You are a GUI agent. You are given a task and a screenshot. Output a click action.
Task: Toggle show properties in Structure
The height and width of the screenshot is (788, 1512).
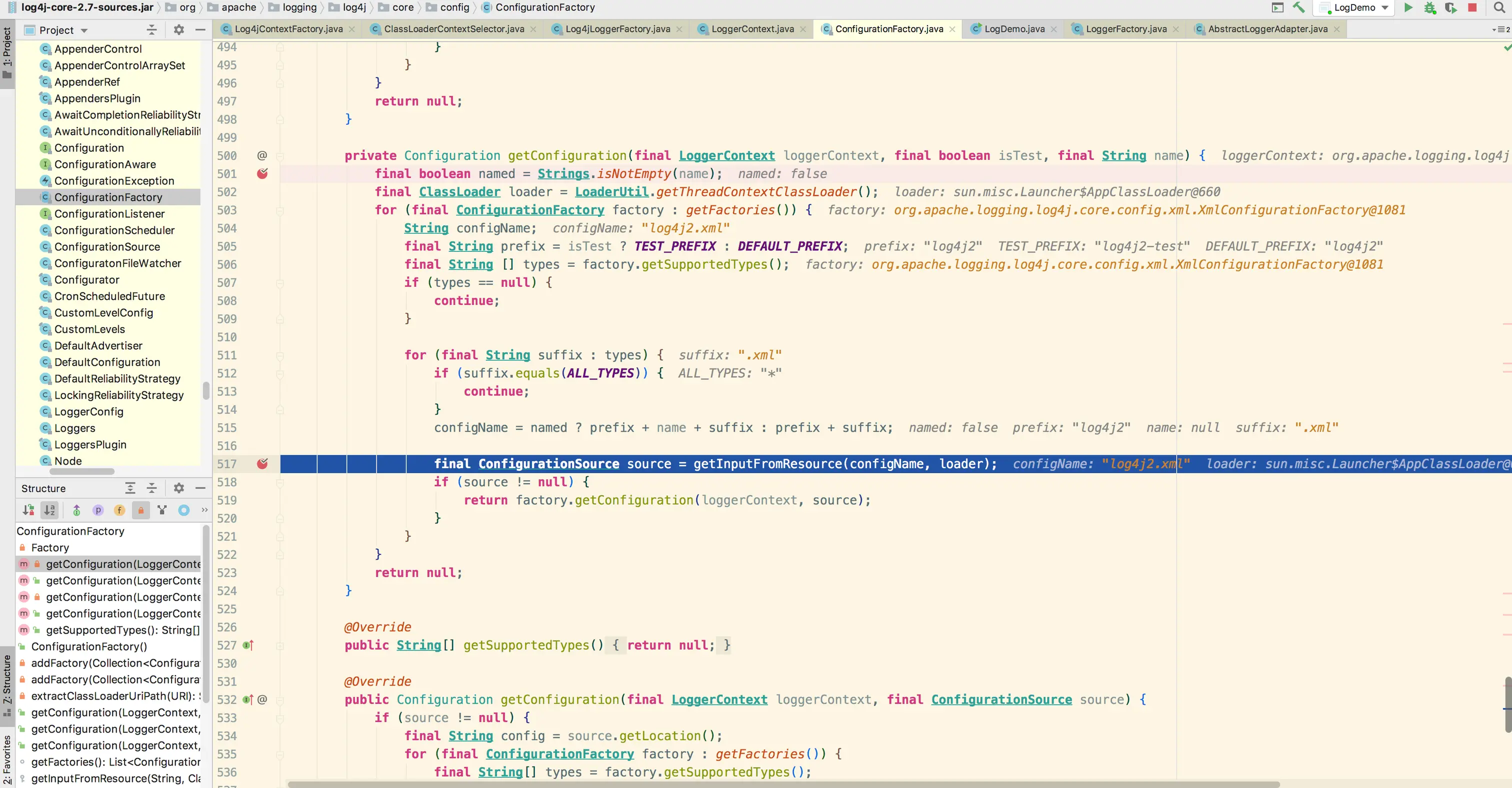pos(98,510)
